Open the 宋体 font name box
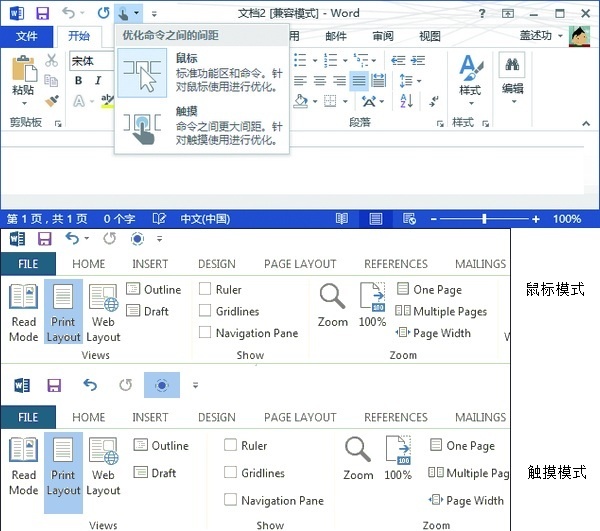 pos(92,61)
